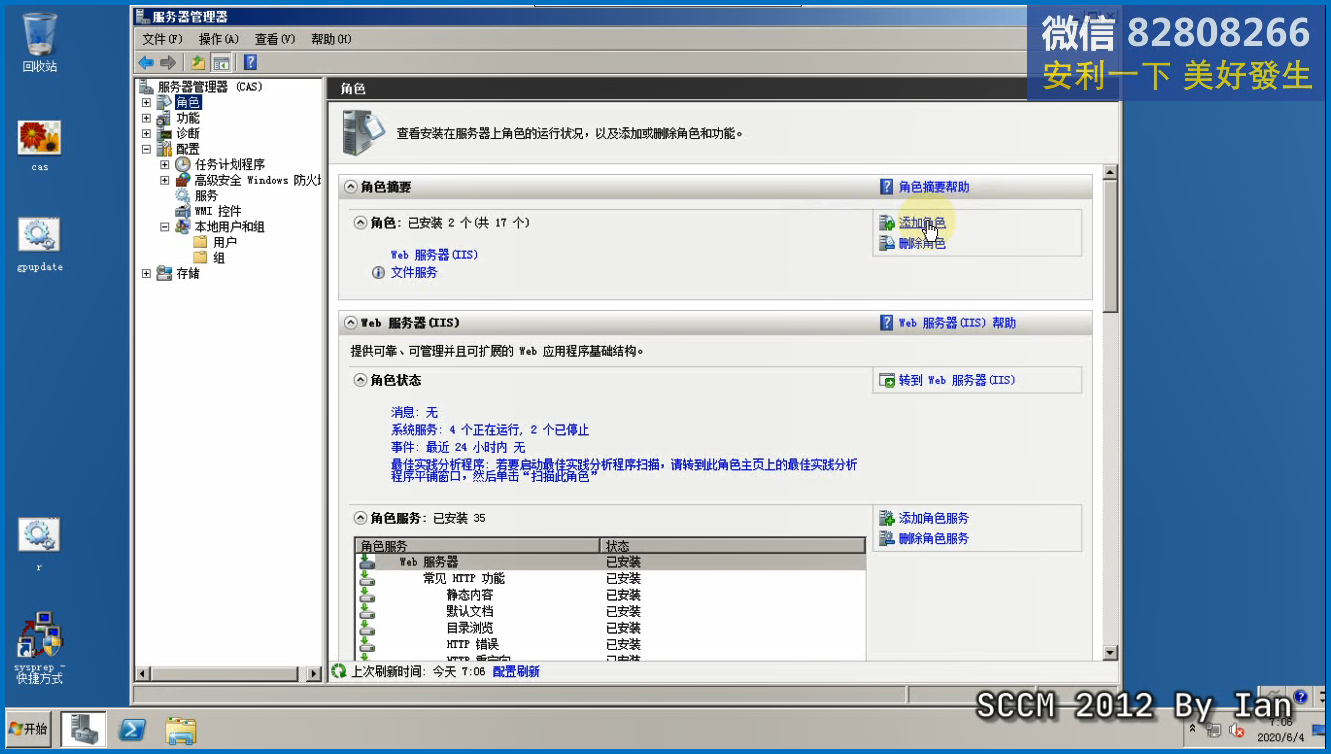Image resolution: width=1331 pixels, height=754 pixels.
Task: Open the 查看(V) menu
Action: (275, 39)
